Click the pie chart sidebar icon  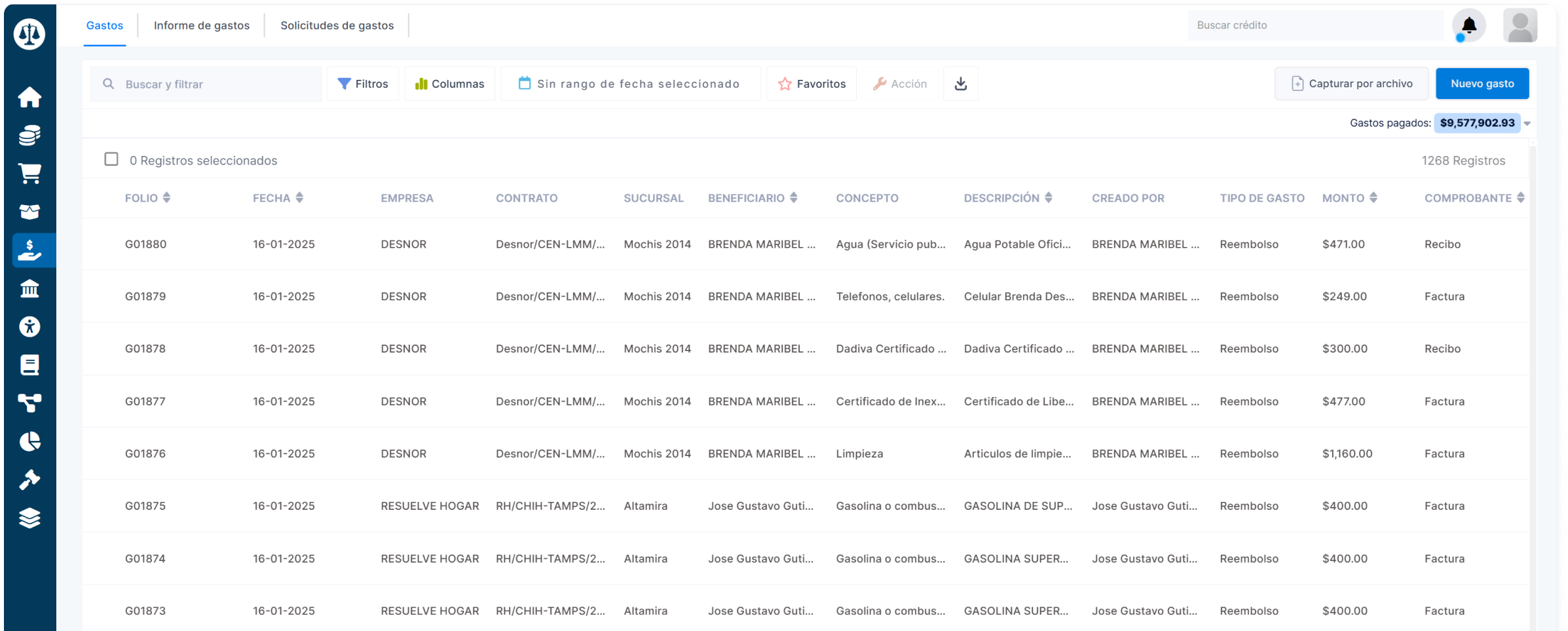[29, 442]
